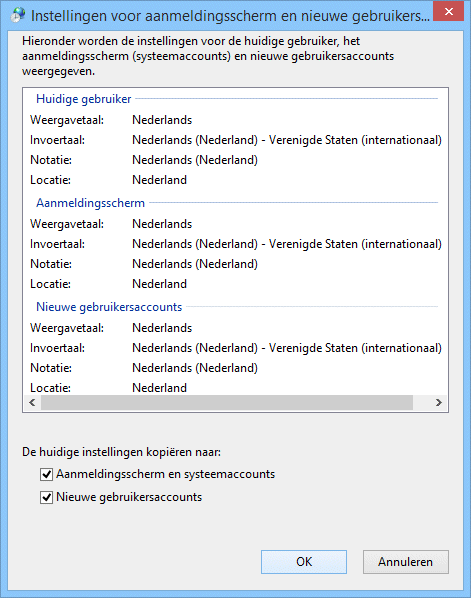Image resolution: width=471 pixels, height=598 pixels.
Task: Click the right arrow of horizontal scrollbar
Action: [439, 402]
